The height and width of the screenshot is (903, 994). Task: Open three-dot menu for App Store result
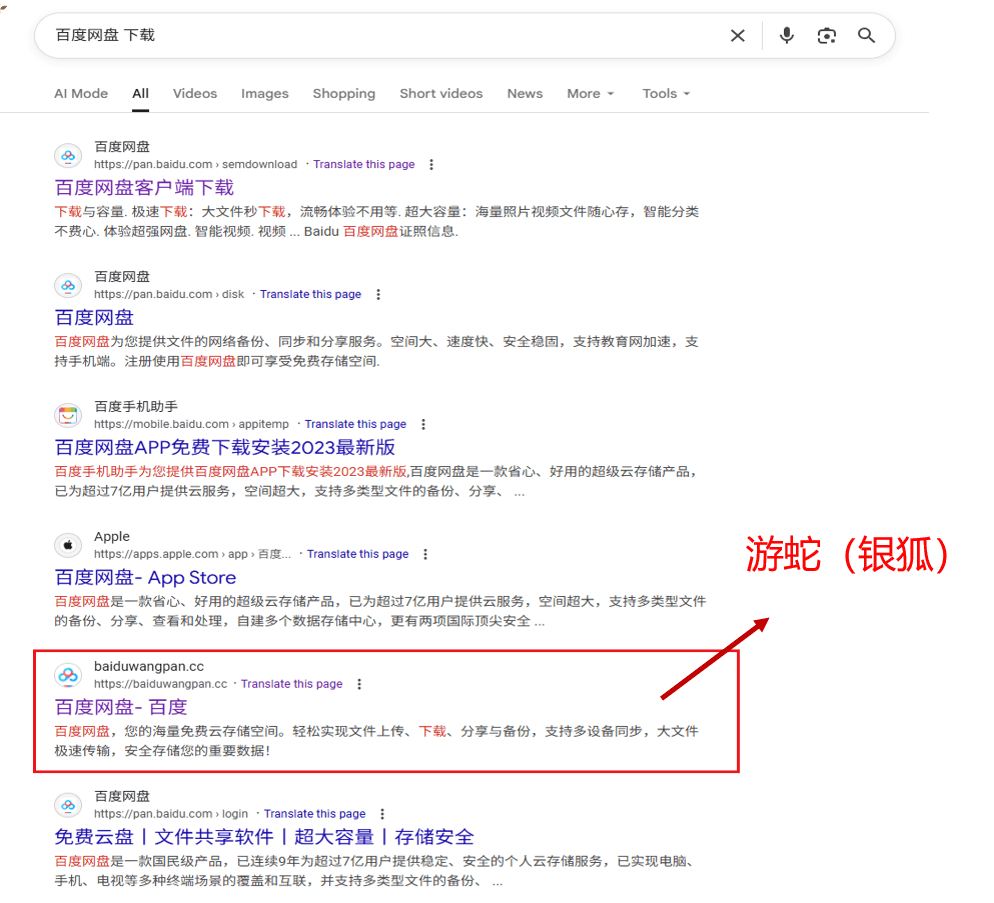tap(425, 554)
